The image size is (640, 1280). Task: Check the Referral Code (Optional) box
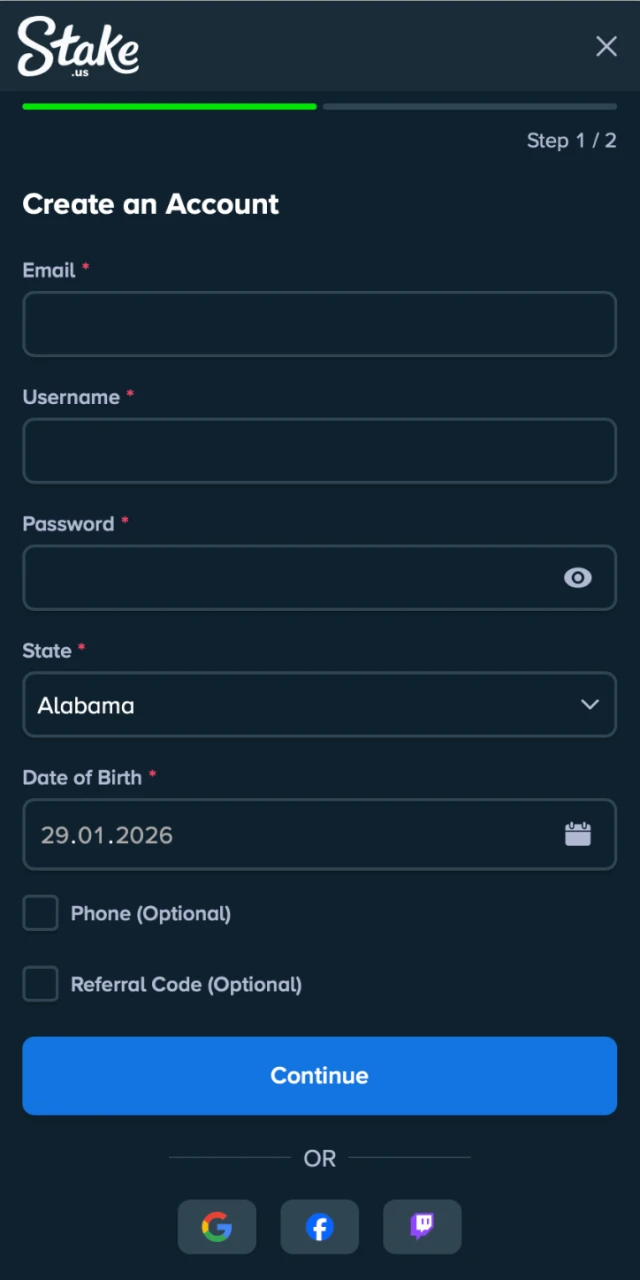pyautogui.click(x=40, y=983)
